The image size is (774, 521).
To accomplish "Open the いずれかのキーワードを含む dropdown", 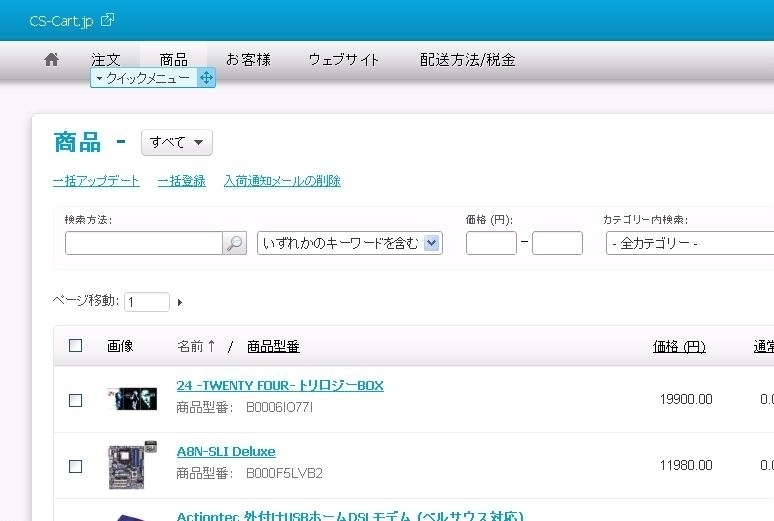I will point(349,243).
